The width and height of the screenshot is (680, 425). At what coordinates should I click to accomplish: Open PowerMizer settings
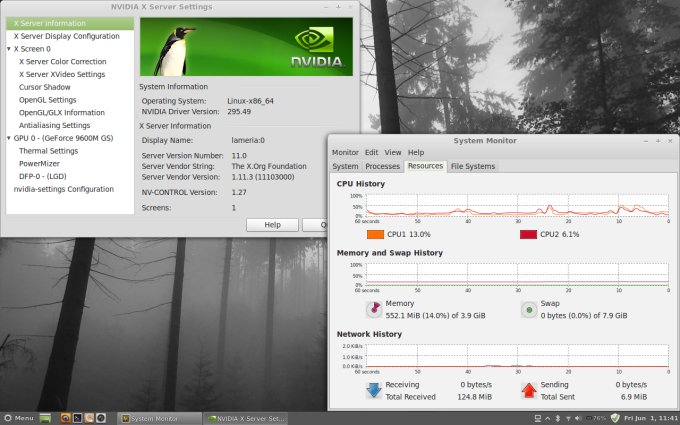pos(39,163)
